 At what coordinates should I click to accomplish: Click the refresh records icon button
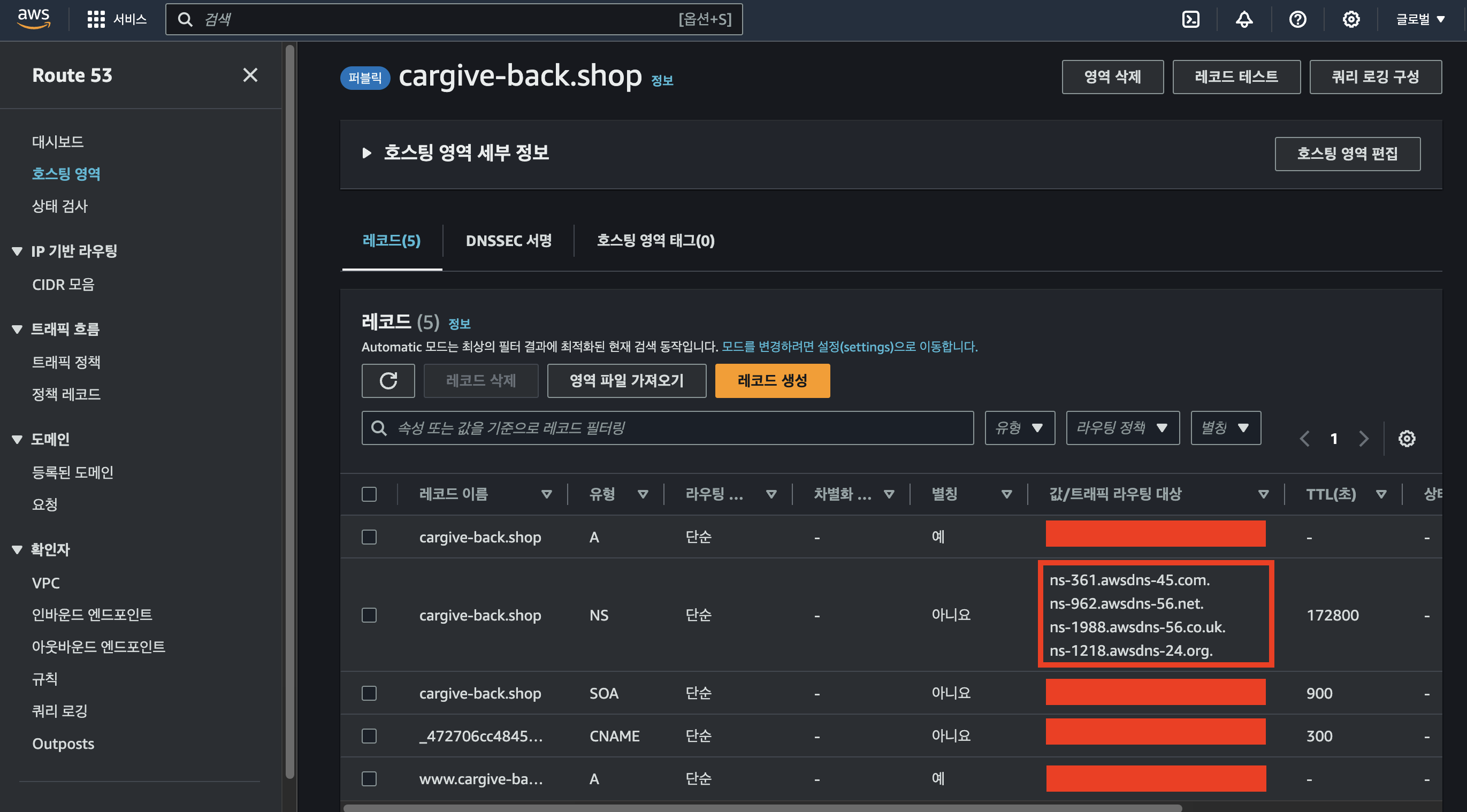point(388,380)
